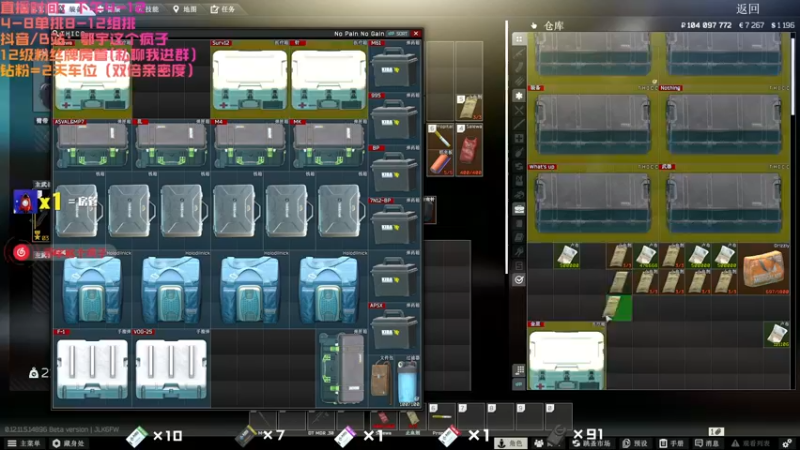Select the keys filter in stash sidebar
Image resolution: width=800 pixels, height=450 pixels.
click(519, 251)
